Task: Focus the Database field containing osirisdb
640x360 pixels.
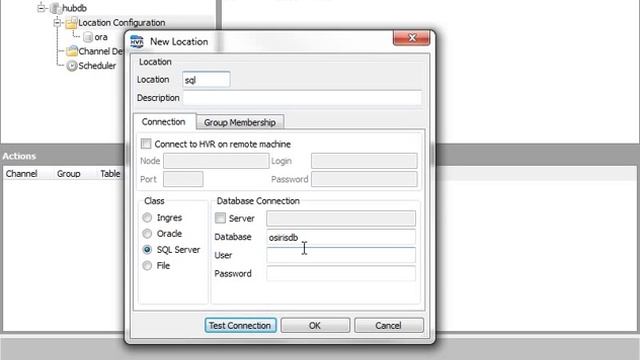Action: click(x=341, y=237)
